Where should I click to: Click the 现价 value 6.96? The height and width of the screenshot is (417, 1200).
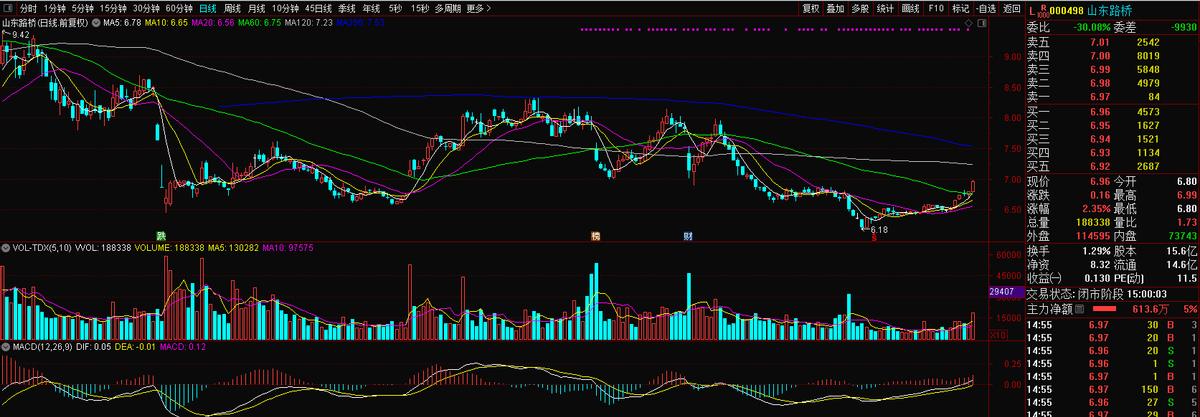pos(1100,182)
